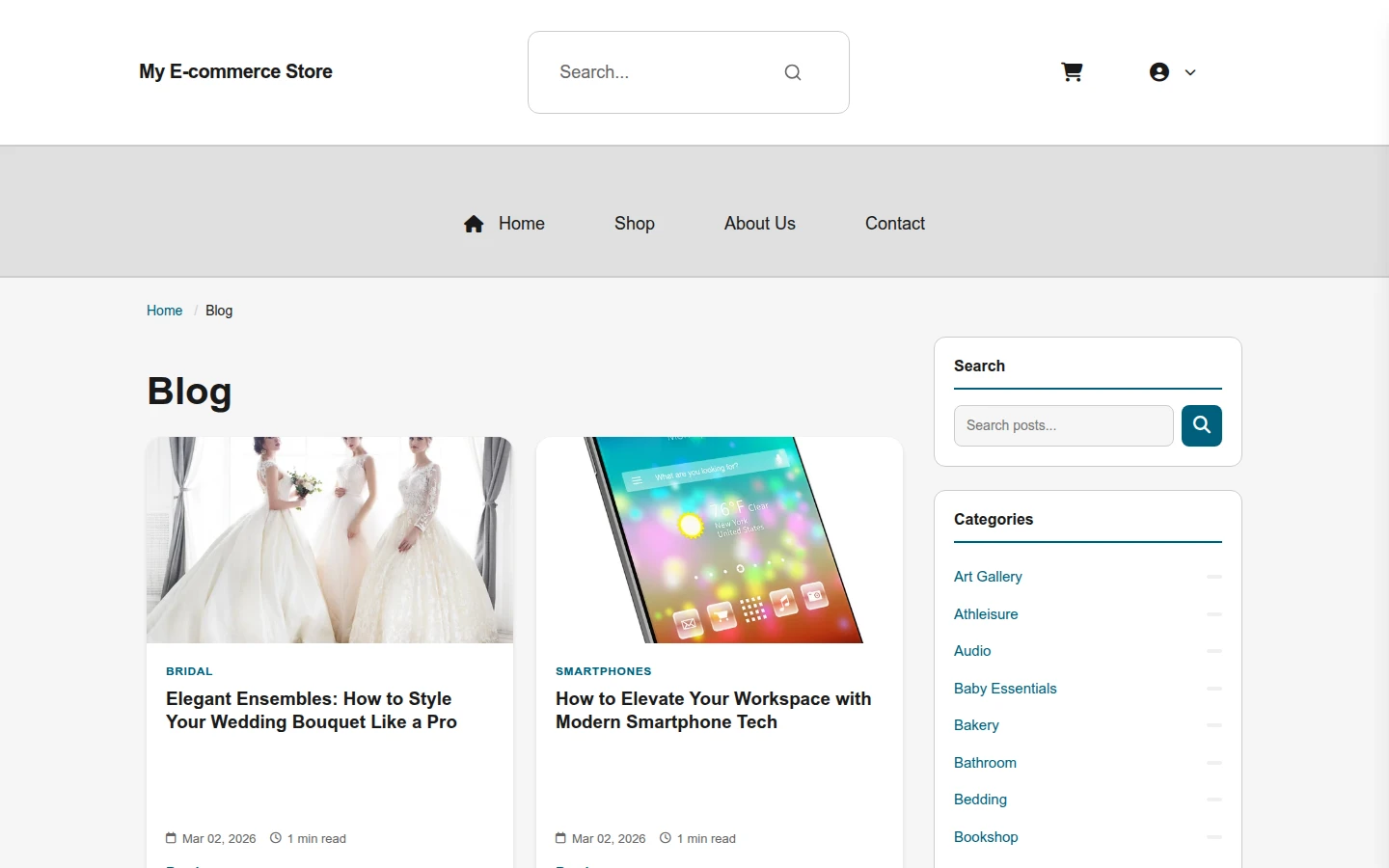
Task: Open the Bathroom category
Action: (x=985, y=763)
